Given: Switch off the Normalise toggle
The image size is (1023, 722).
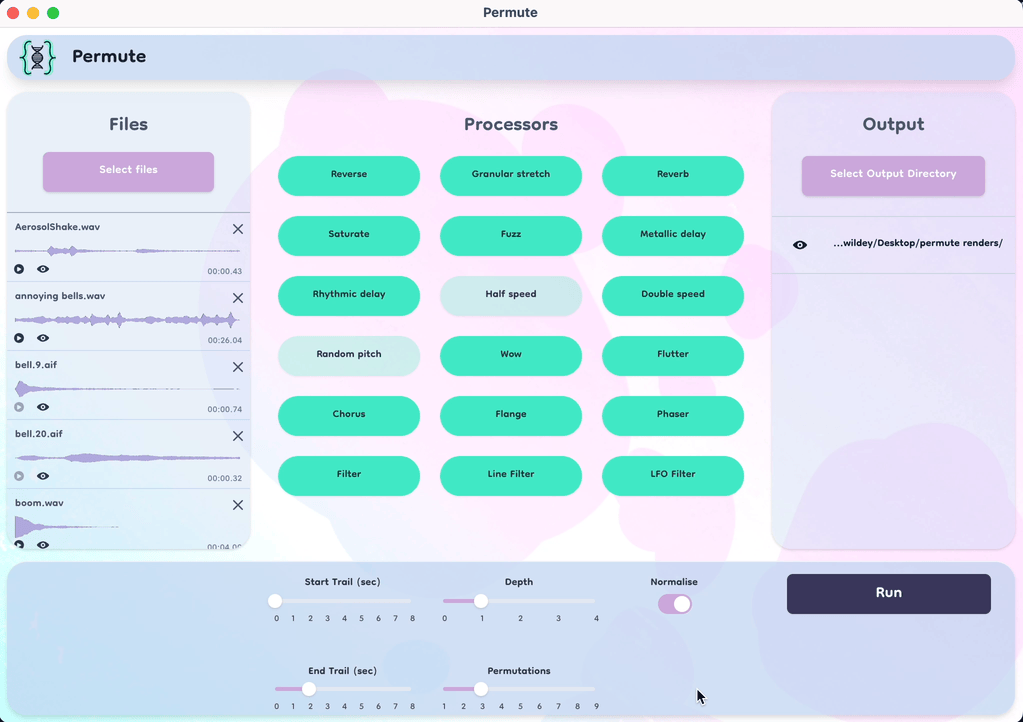Looking at the screenshot, I should pyautogui.click(x=675, y=604).
